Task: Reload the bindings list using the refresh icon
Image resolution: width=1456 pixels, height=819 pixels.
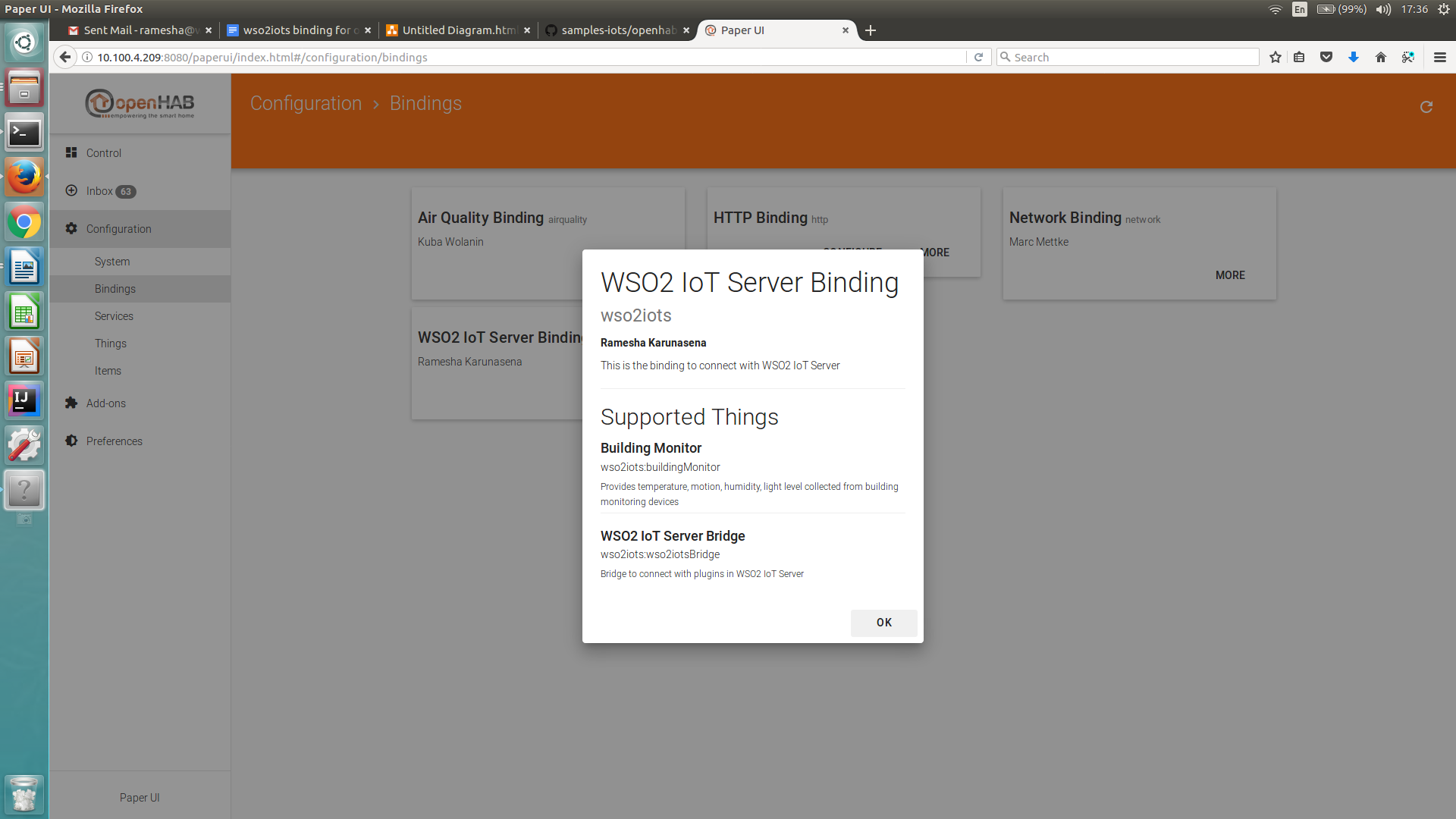Action: click(1426, 107)
